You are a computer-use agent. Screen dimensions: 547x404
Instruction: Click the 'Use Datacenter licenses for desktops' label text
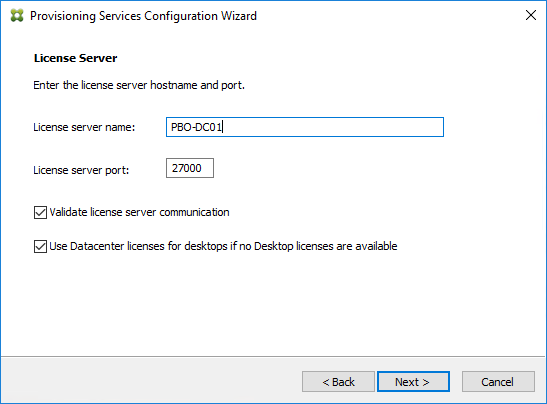[x=223, y=246]
